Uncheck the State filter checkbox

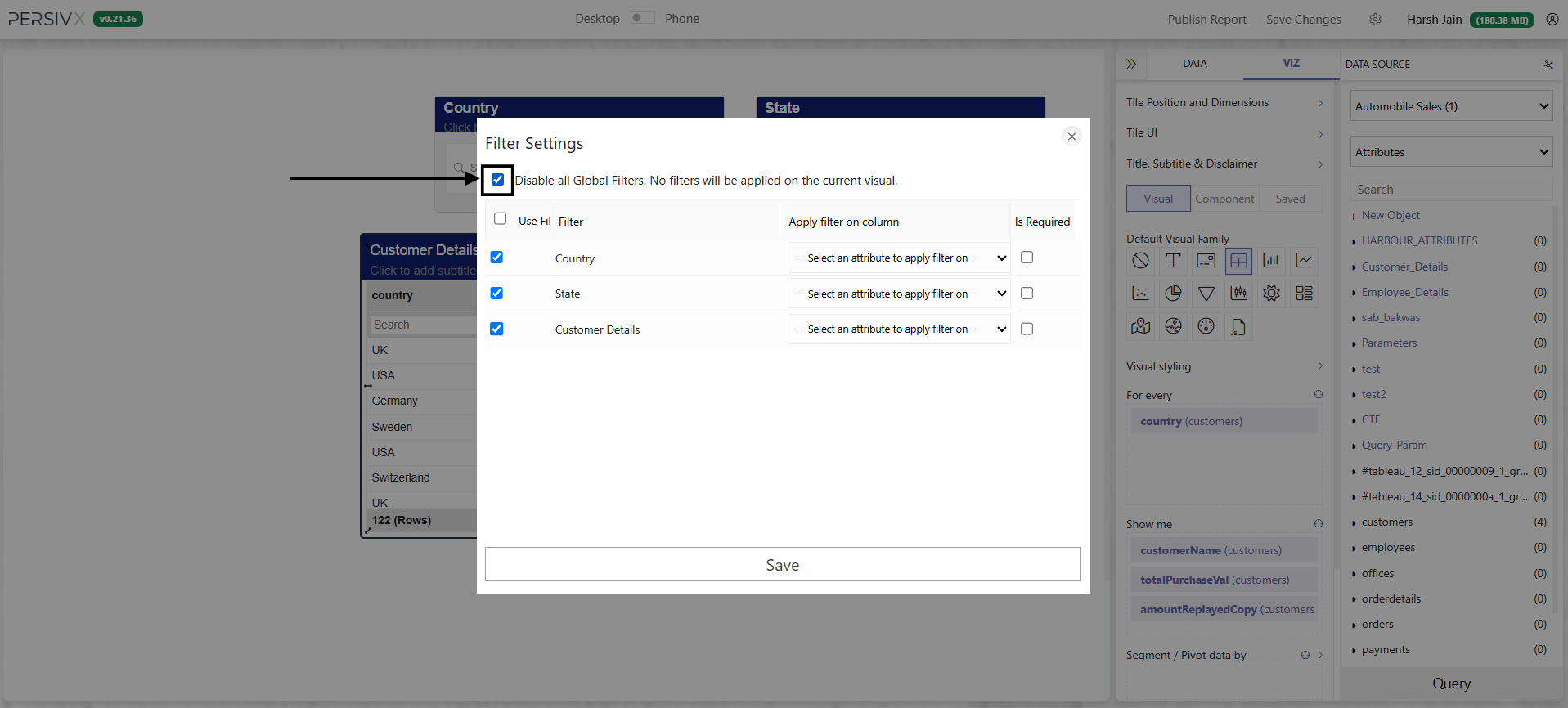[x=496, y=293]
